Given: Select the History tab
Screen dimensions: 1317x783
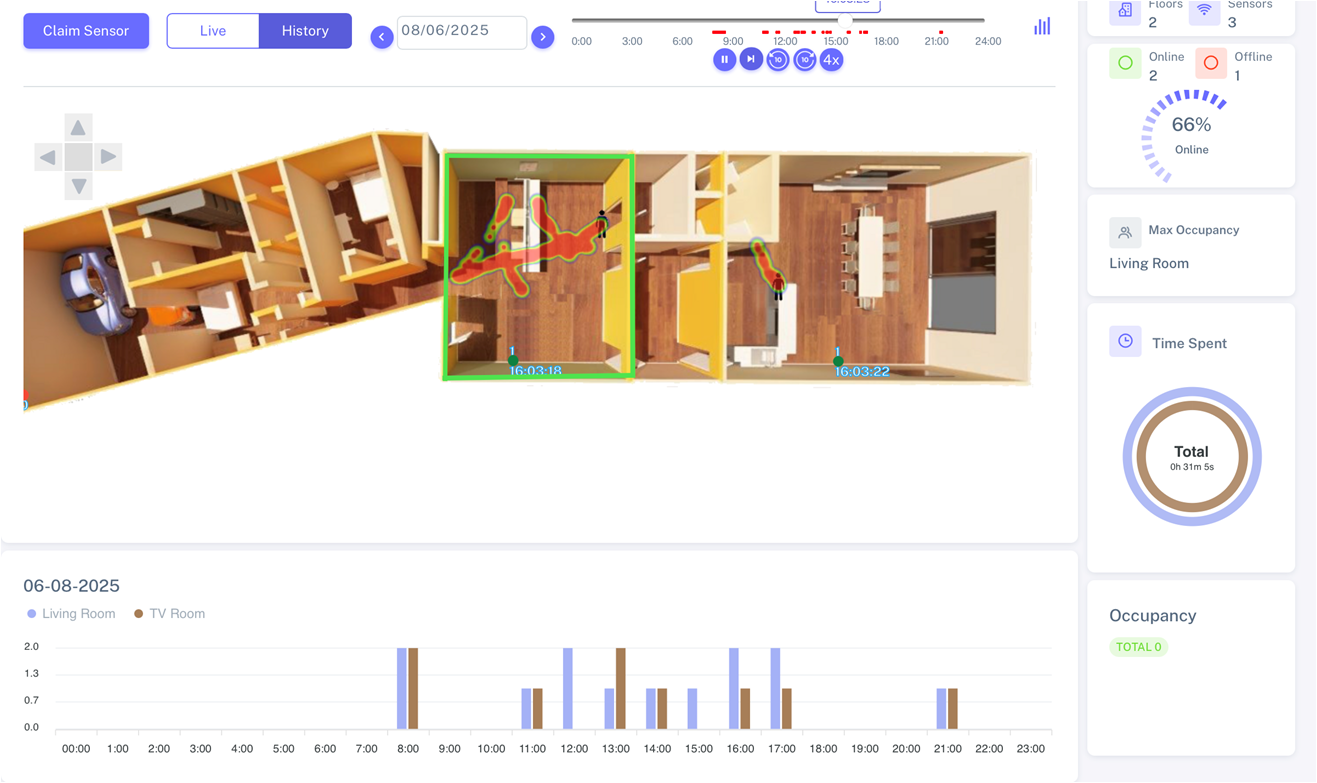Looking at the screenshot, I should [x=305, y=31].
